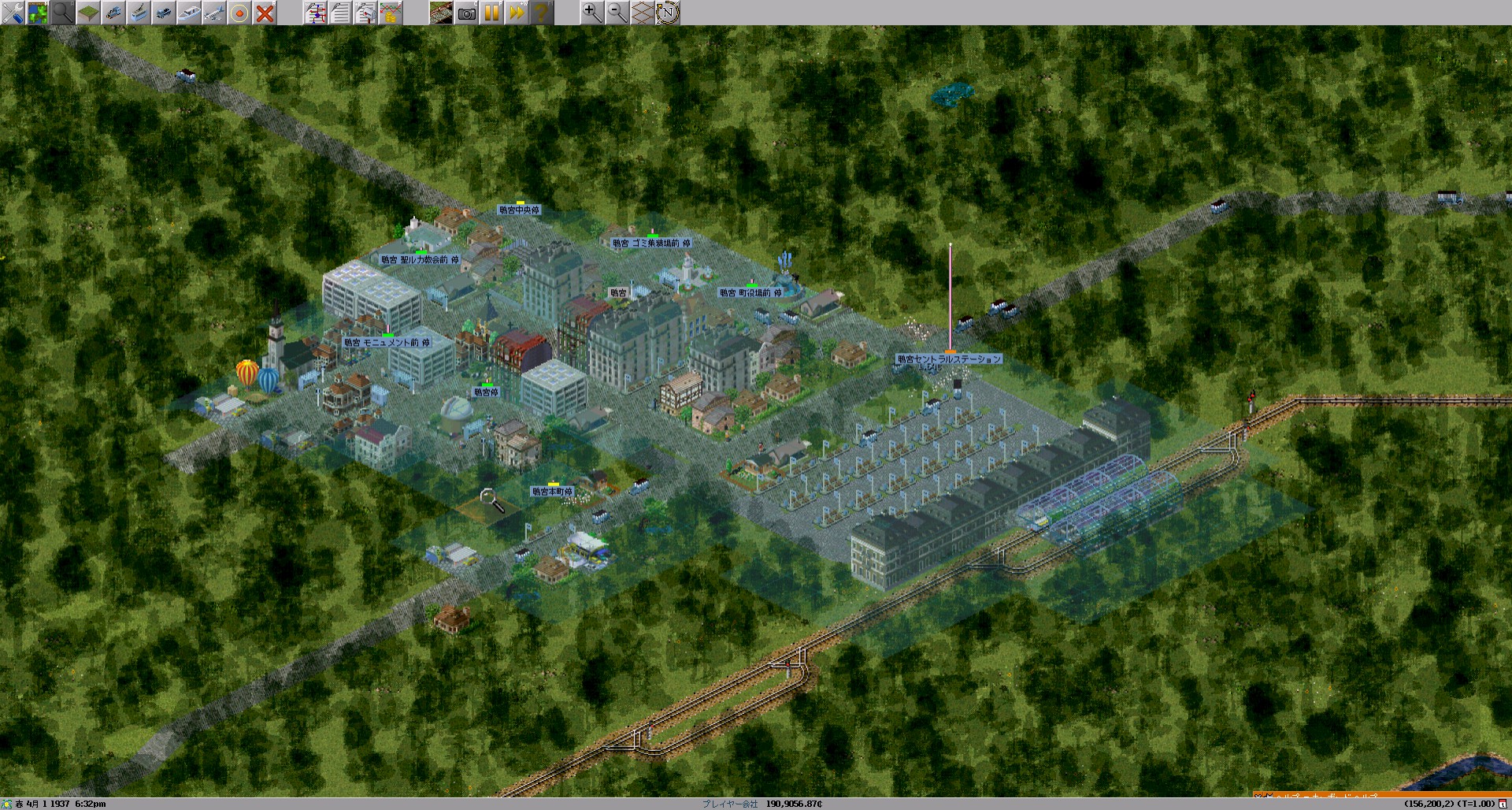Rotate the map using the compass icon

tap(668, 13)
